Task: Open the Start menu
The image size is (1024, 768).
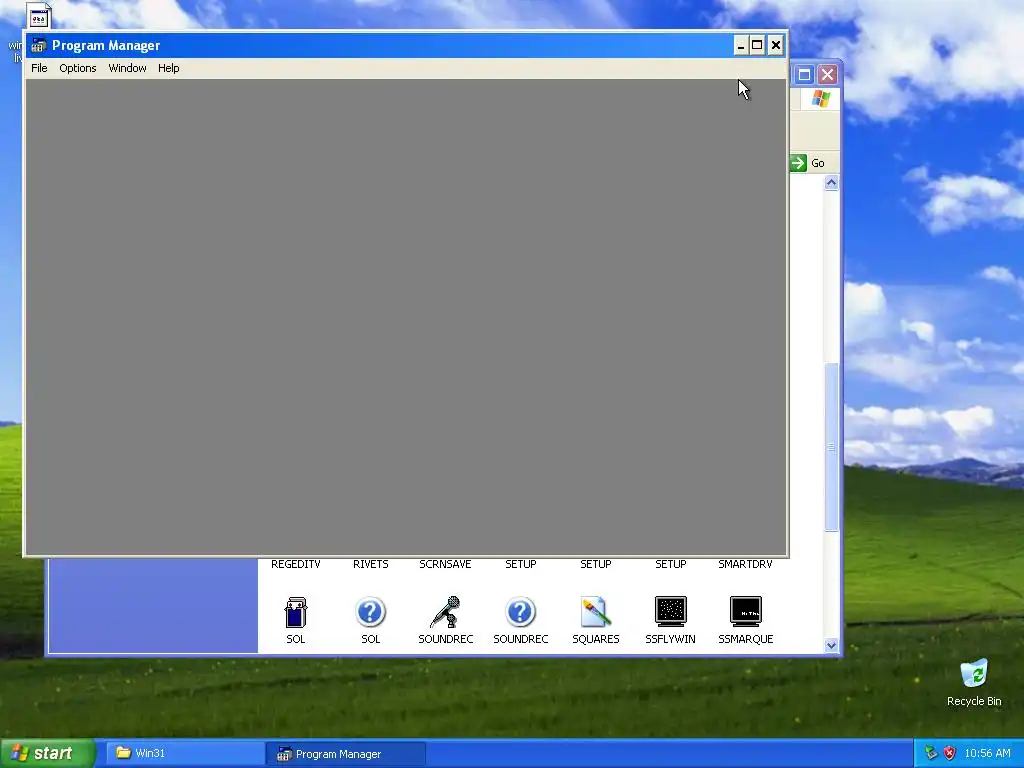Action: (x=47, y=753)
